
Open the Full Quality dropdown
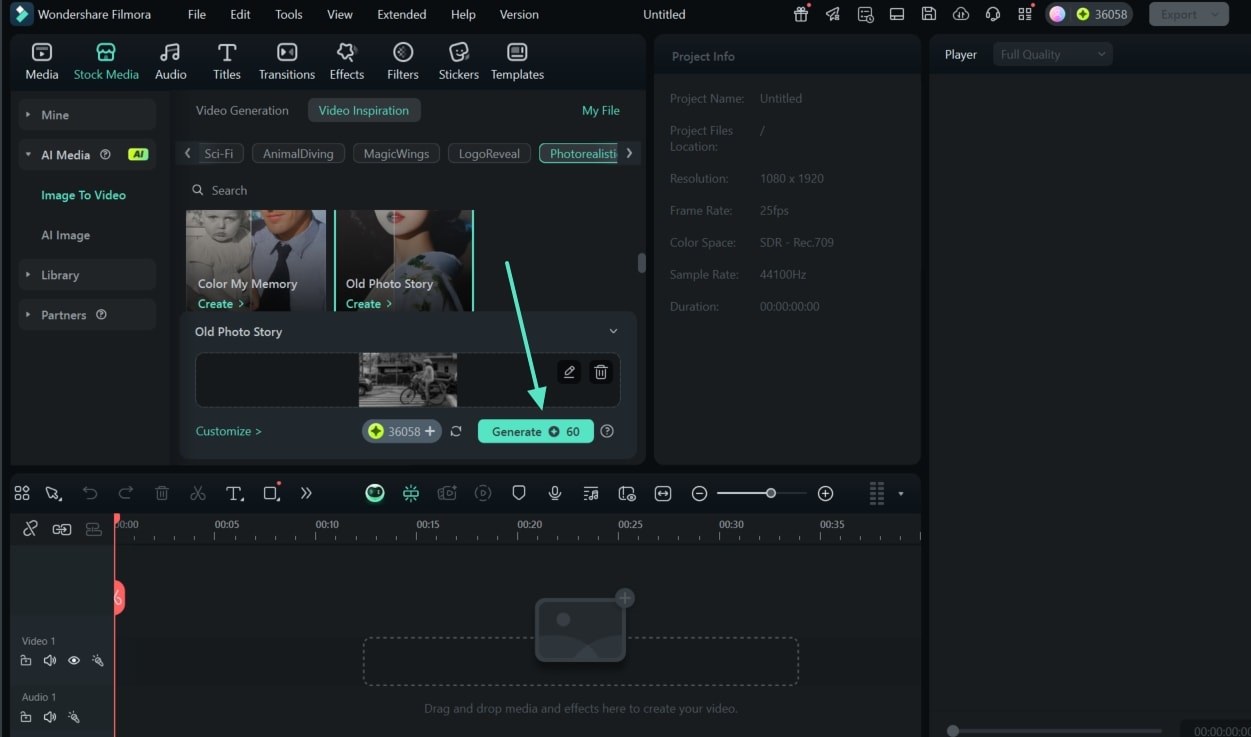click(x=1053, y=54)
